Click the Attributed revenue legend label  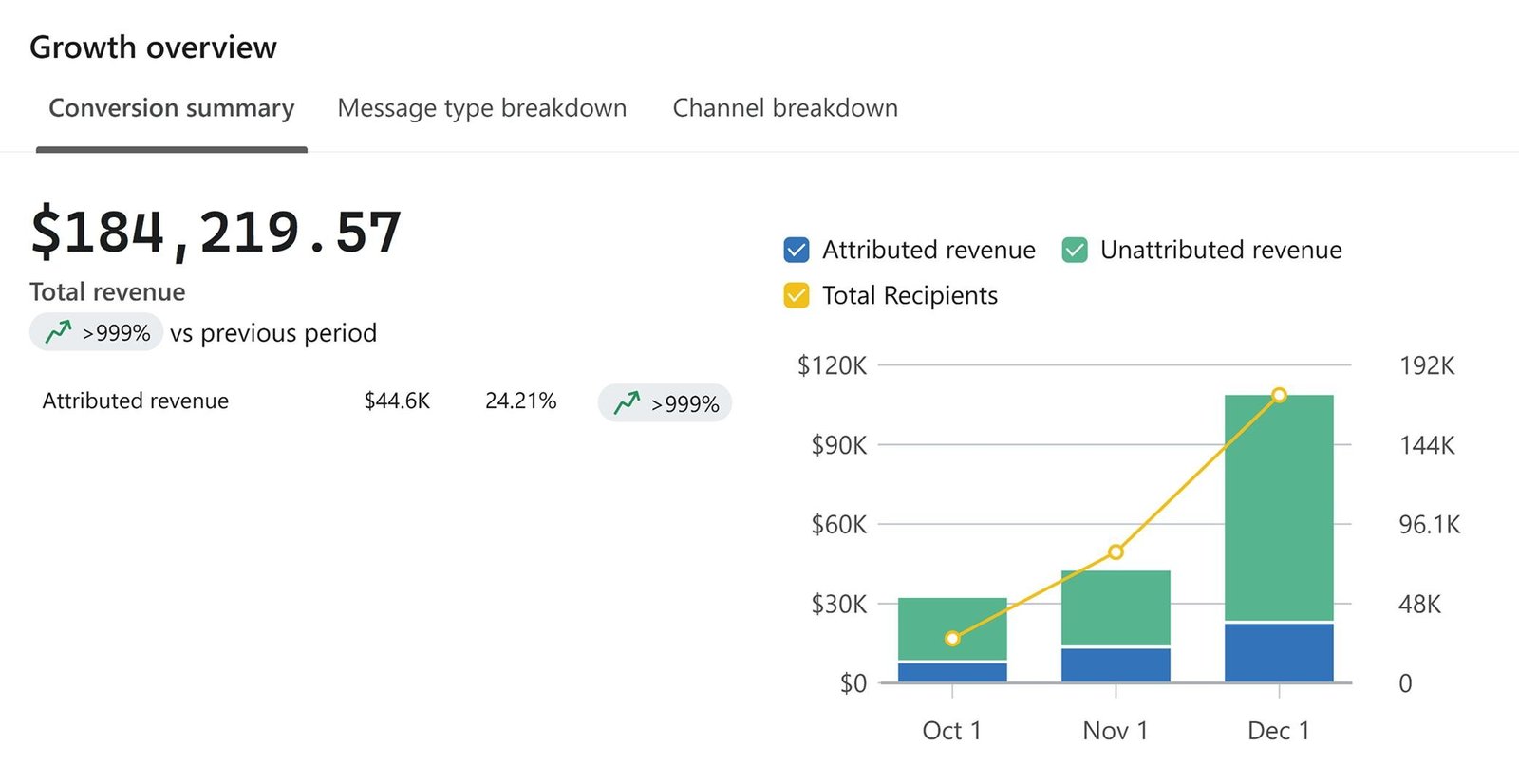coord(928,251)
